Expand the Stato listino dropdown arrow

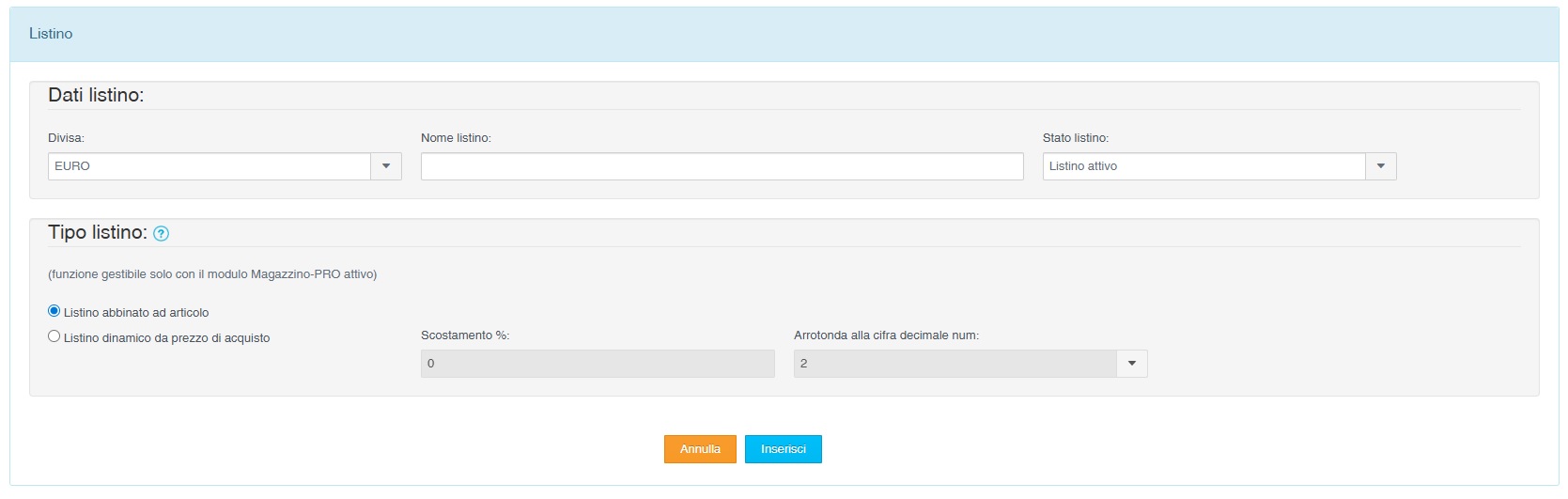point(1380,166)
